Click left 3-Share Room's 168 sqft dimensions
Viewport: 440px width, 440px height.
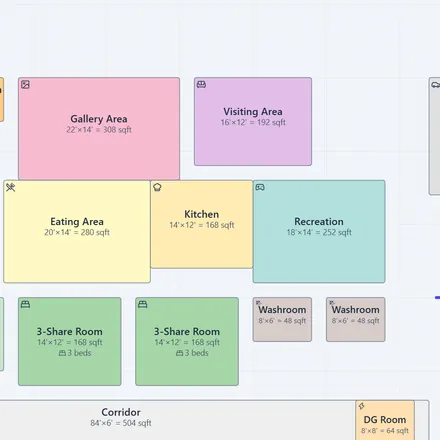pos(70,342)
